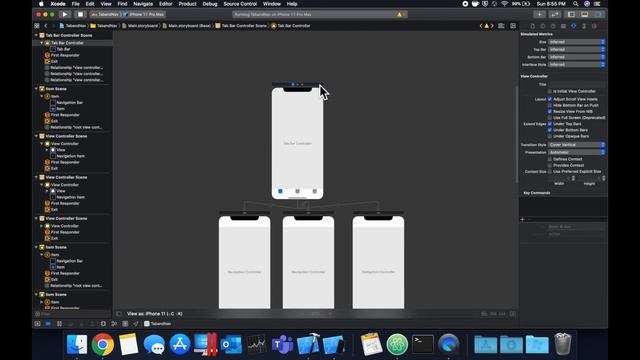Uncheck Under Bottom Bars option
640x360 pixels.
click(550, 130)
